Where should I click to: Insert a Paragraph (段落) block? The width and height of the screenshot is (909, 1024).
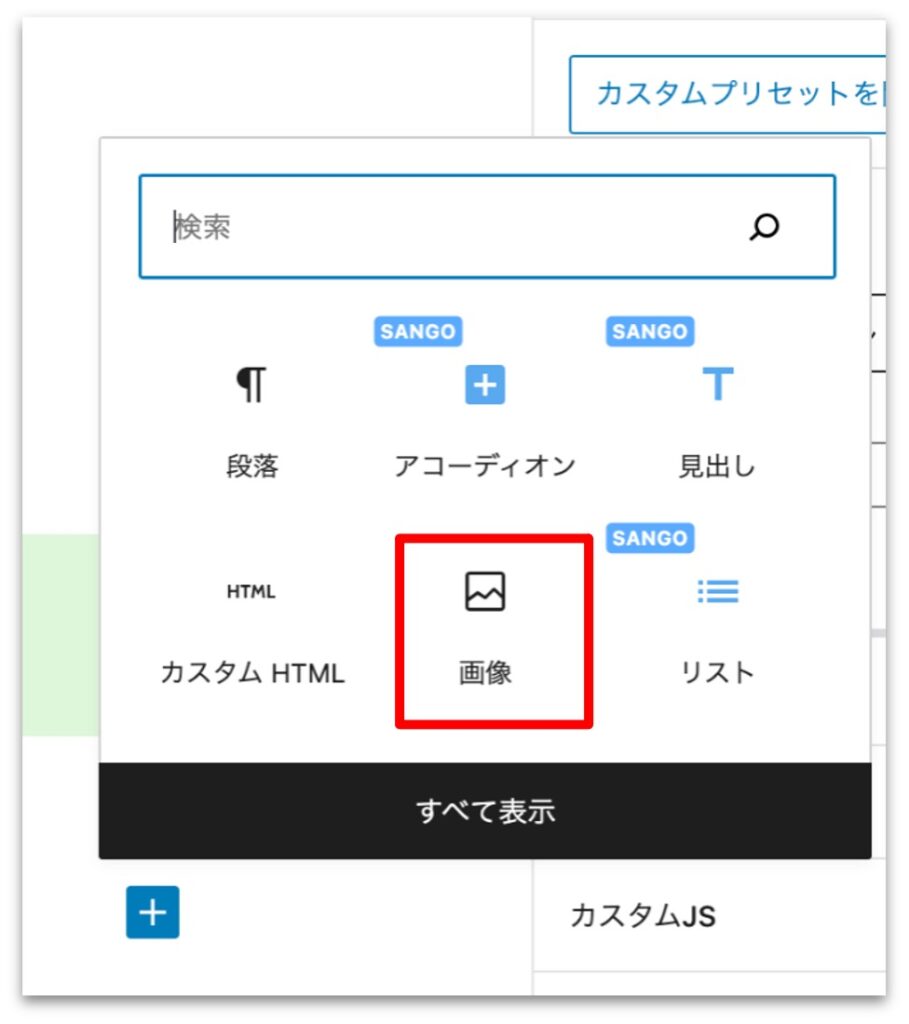click(252, 421)
